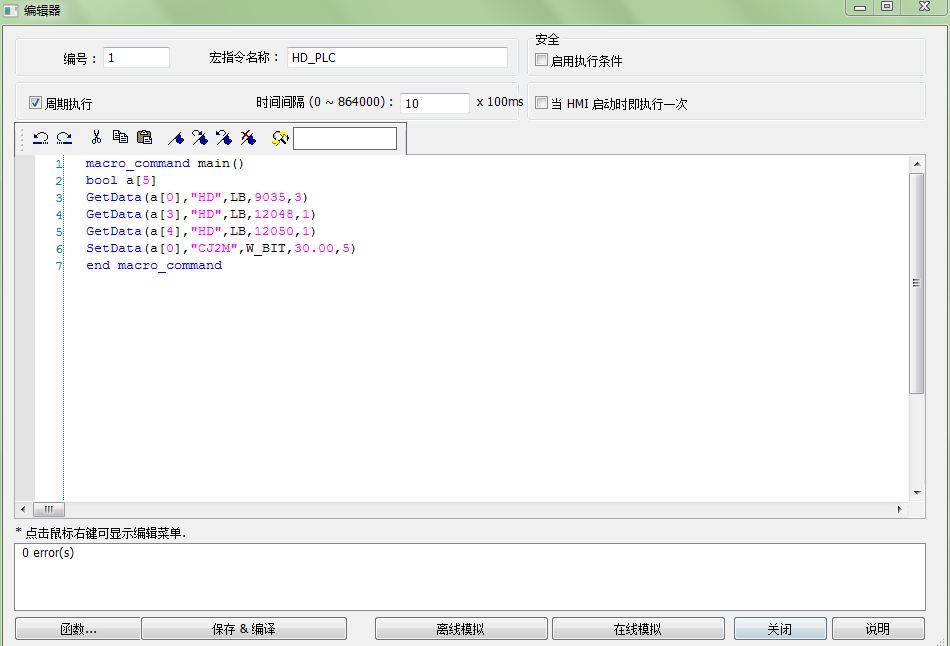Screen dimensions: 950x646
Task: Toggle a bookmark with the blue flag icon
Action: (x=176, y=138)
